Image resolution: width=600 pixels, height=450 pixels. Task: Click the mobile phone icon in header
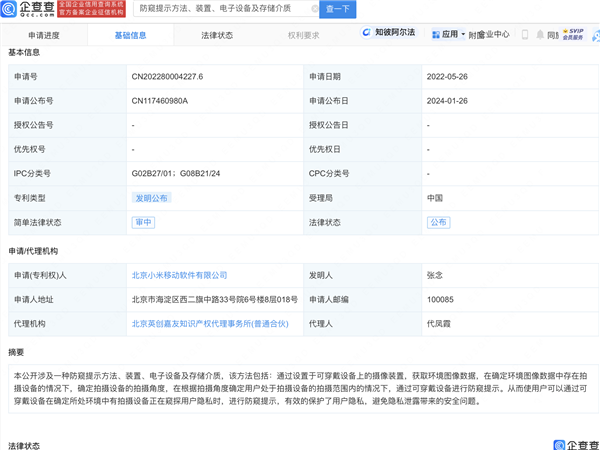point(526,34)
